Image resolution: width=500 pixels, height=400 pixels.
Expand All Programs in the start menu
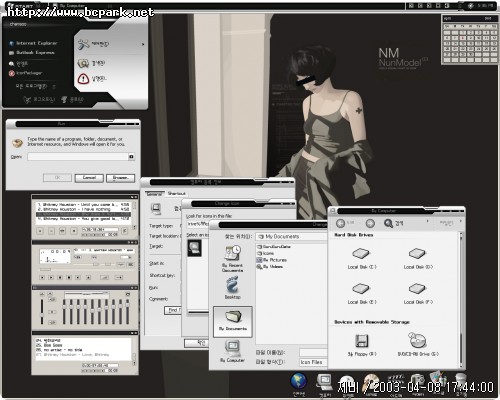[35, 86]
